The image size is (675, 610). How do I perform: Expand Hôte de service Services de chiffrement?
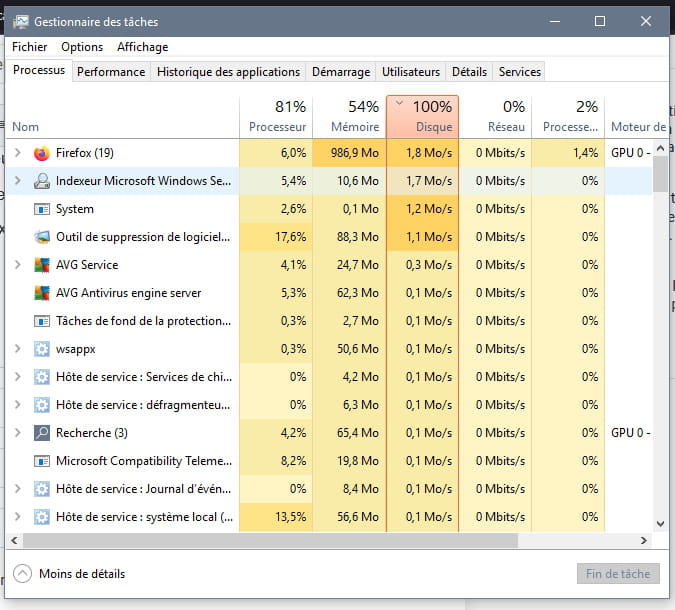click(x=17, y=376)
